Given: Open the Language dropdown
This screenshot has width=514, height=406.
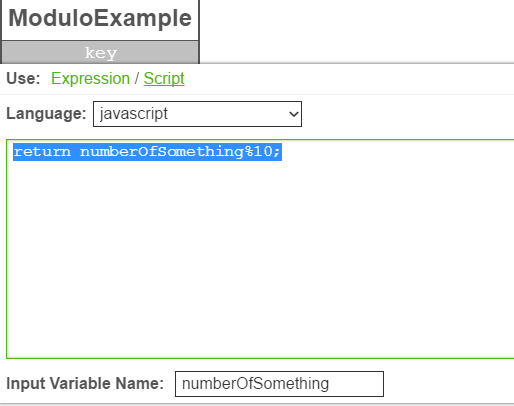Looking at the screenshot, I should tap(197, 114).
